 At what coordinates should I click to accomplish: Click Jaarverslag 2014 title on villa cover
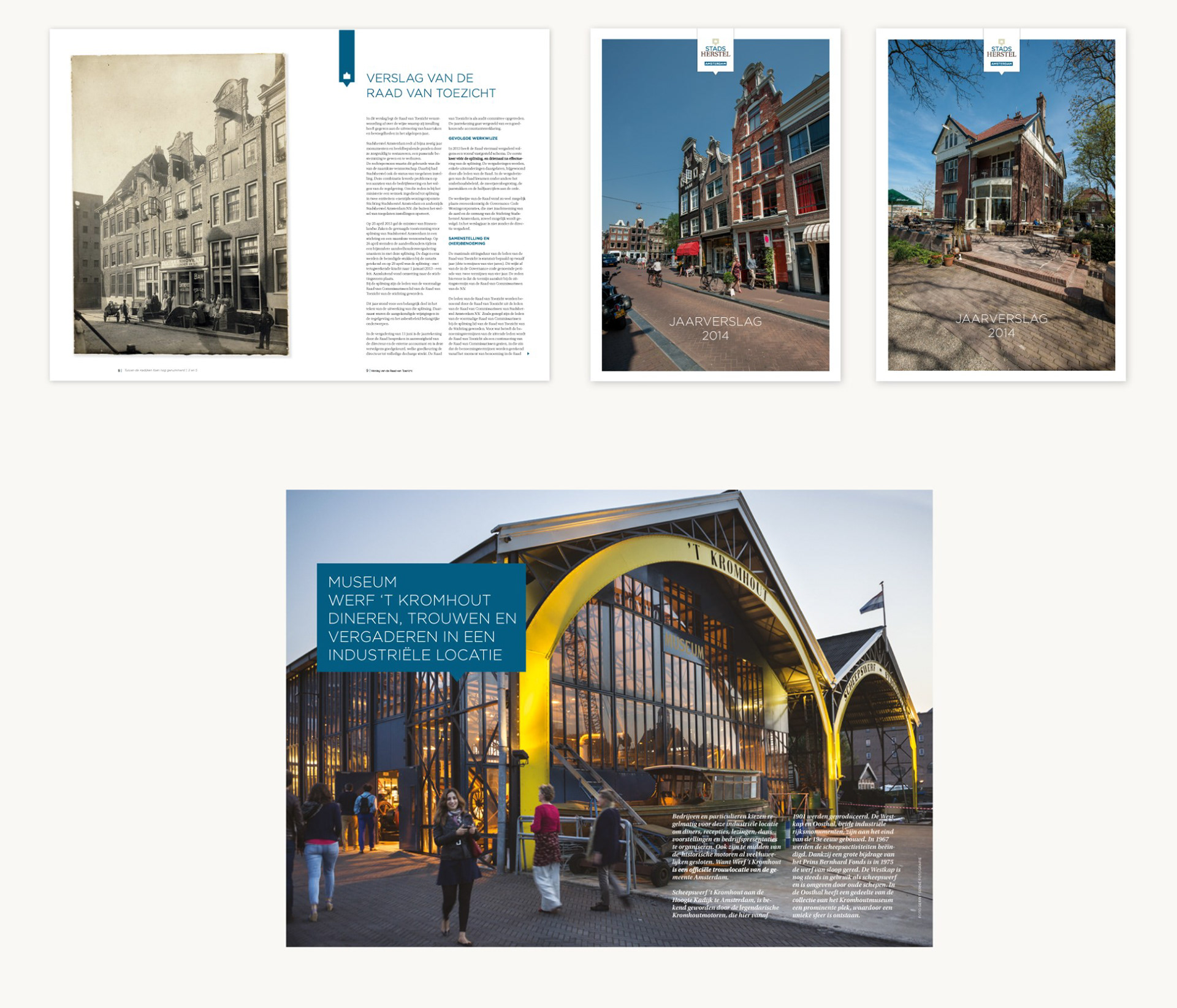1001,326
